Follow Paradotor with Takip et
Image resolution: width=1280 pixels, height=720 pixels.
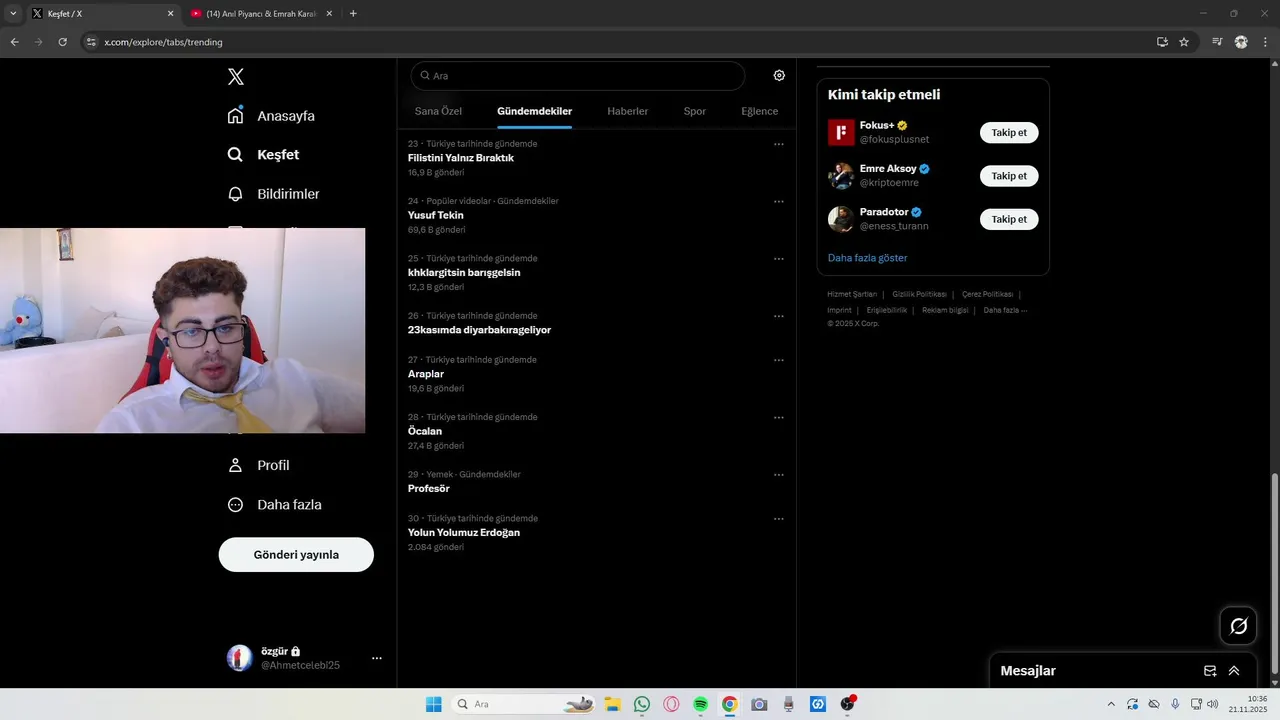coord(1009,219)
